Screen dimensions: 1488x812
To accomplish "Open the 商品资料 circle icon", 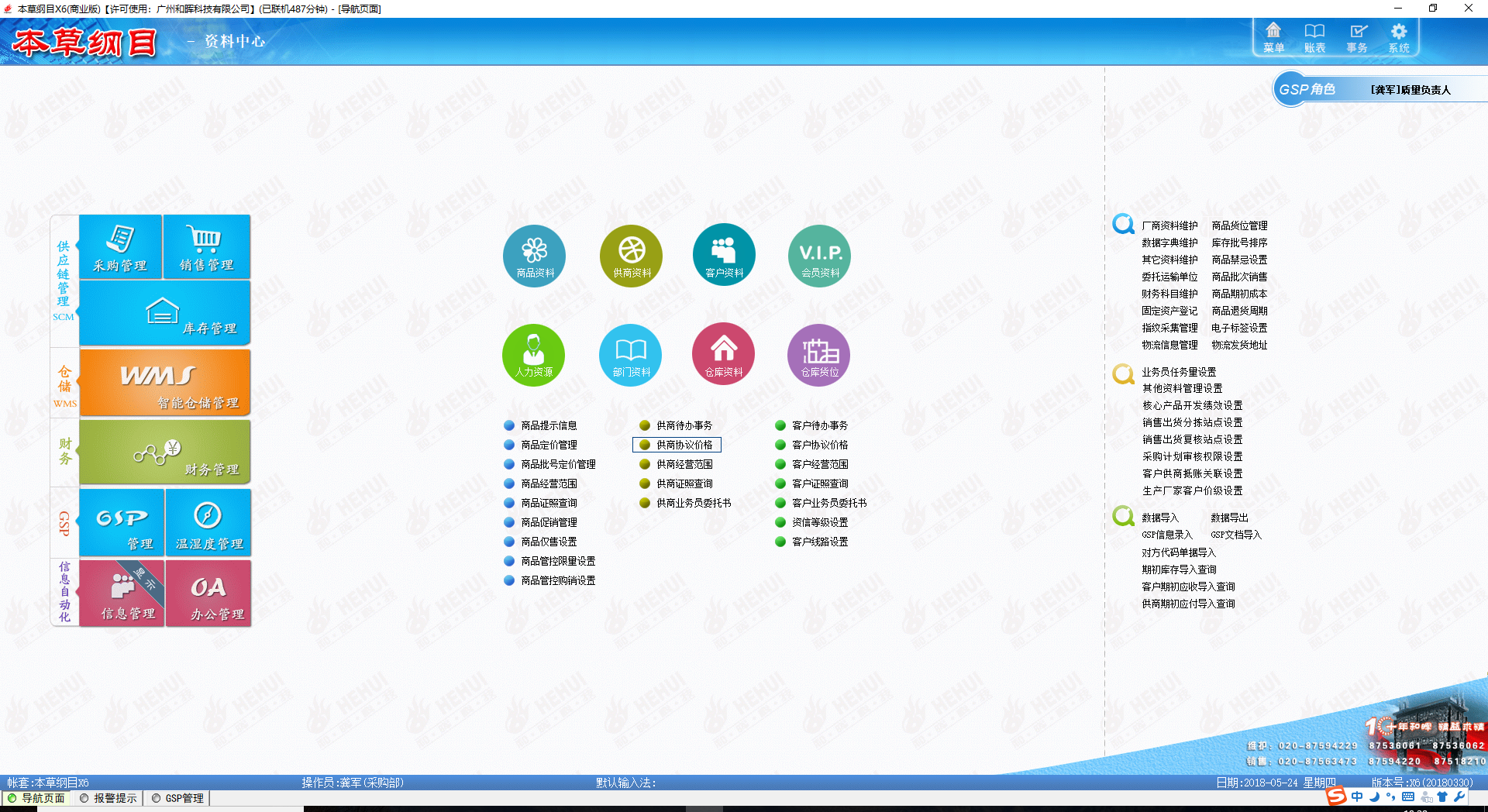I will 534,256.
